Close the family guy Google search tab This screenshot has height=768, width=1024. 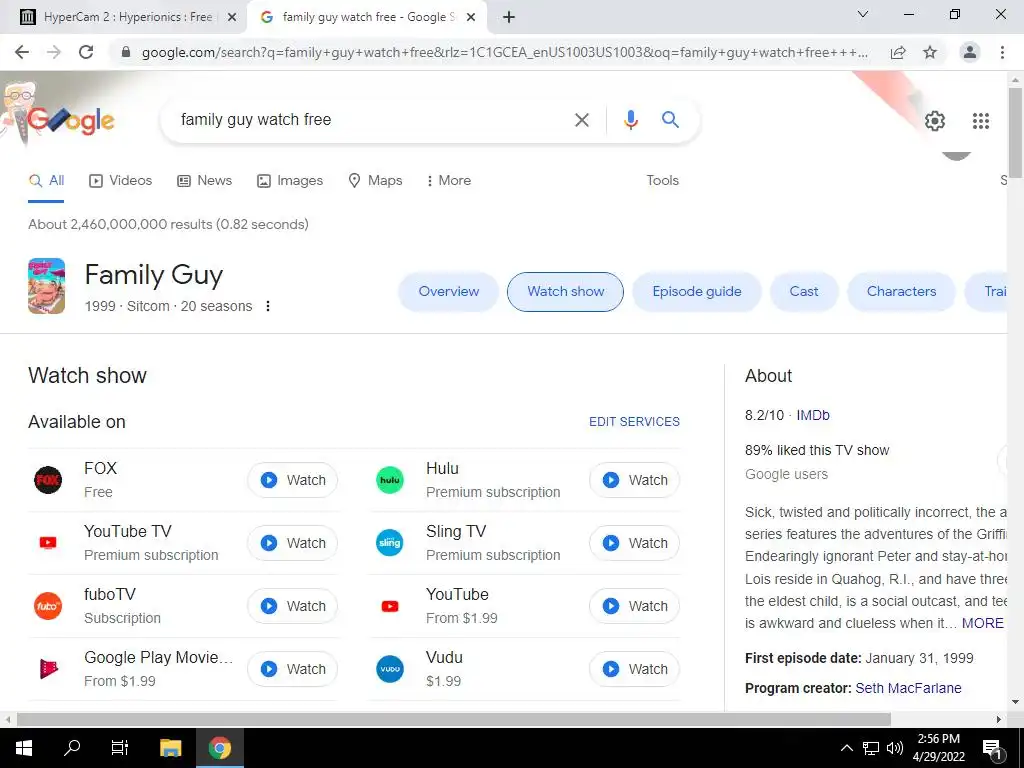(471, 17)
